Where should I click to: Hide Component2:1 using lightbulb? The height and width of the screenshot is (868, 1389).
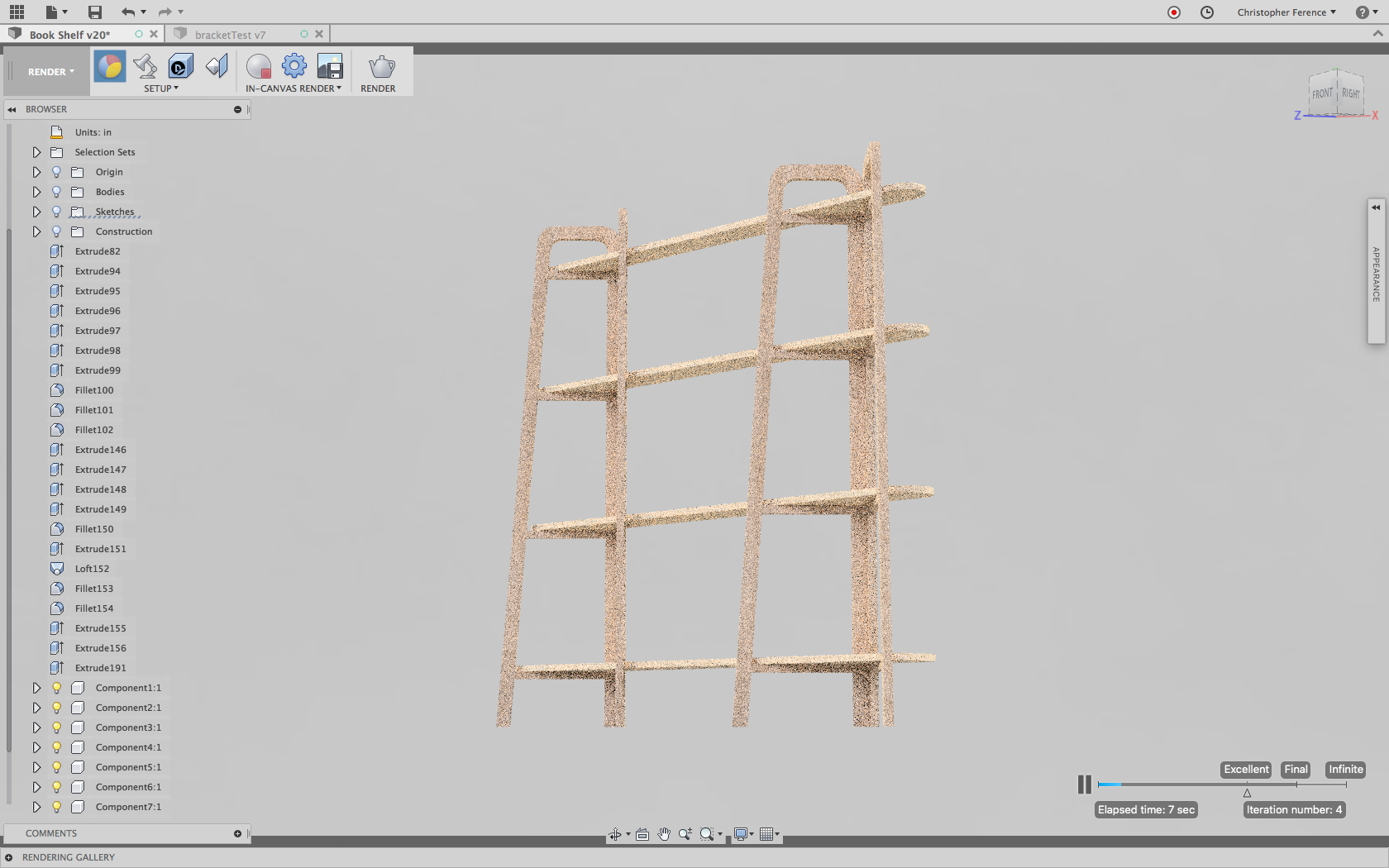pos(56,708)
